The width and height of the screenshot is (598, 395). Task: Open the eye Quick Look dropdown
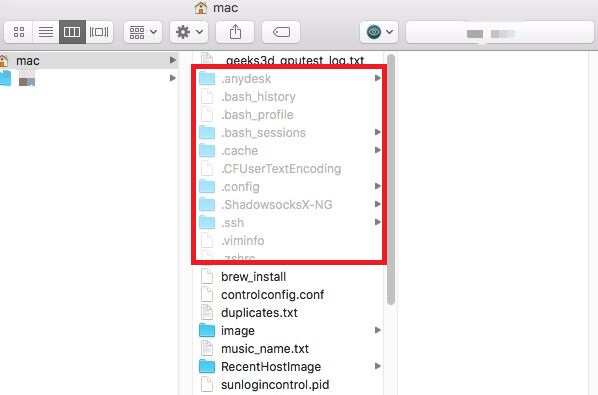(x=379, y=32)
